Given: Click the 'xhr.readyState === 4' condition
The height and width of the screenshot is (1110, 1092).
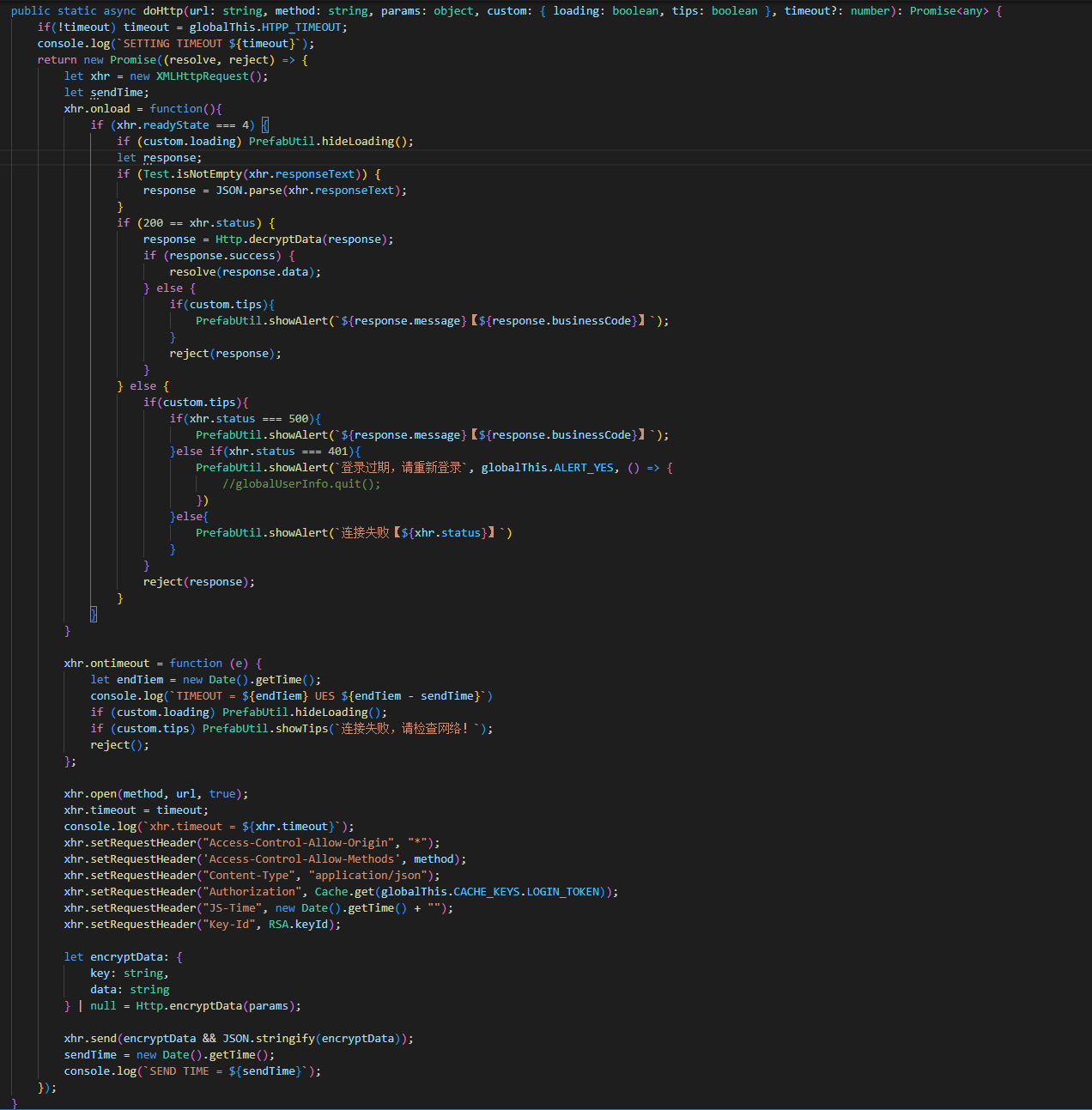Looking at the screenshot, I should point(183,125).
